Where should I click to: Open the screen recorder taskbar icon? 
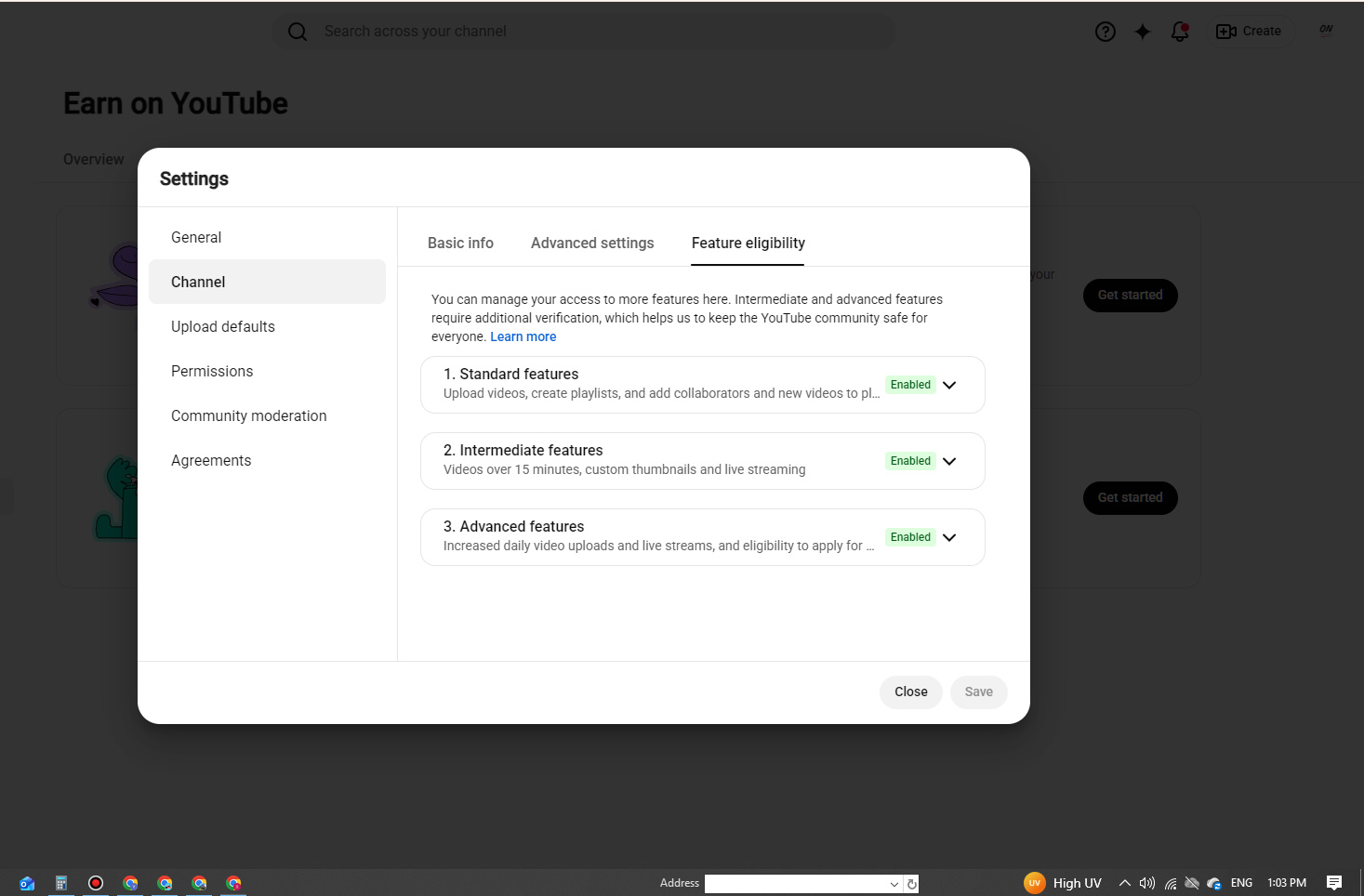(x=96, y=883)
